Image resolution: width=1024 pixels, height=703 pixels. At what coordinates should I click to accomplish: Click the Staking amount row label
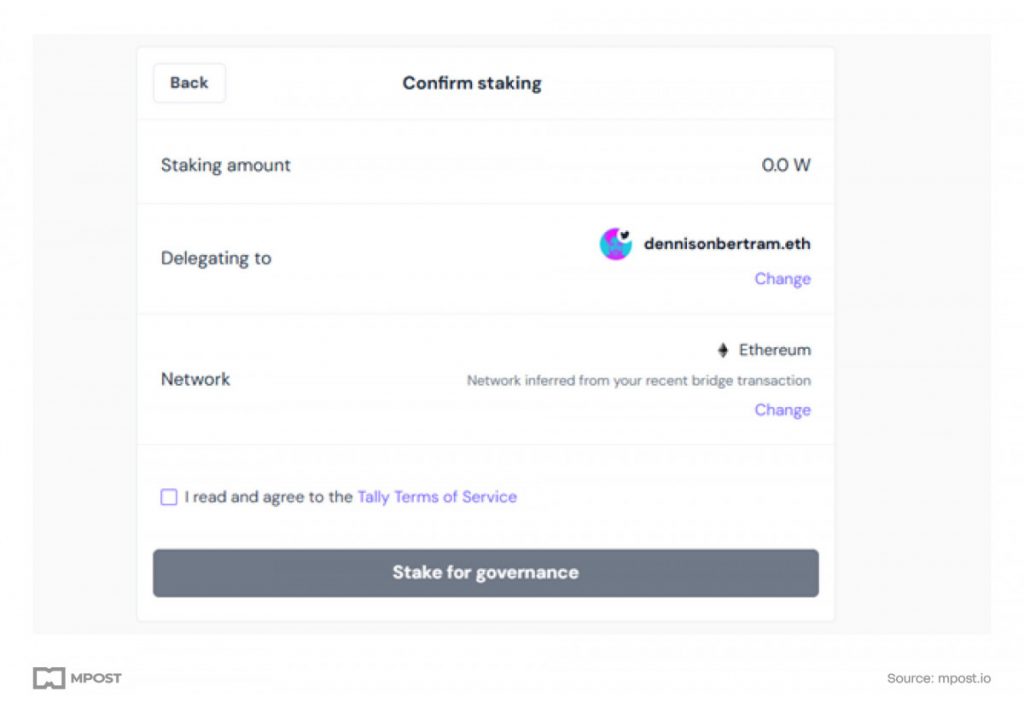point(225,165)
